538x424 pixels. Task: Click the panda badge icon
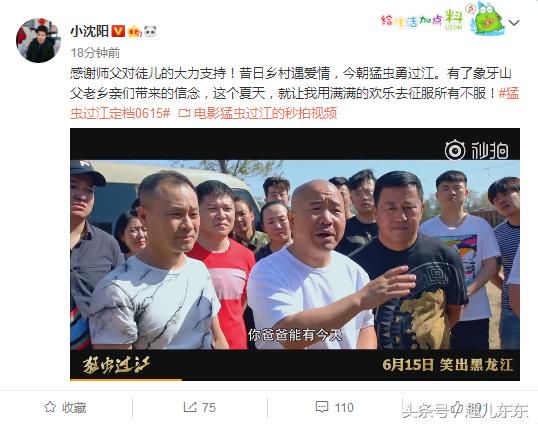click(x=150, y=31)
